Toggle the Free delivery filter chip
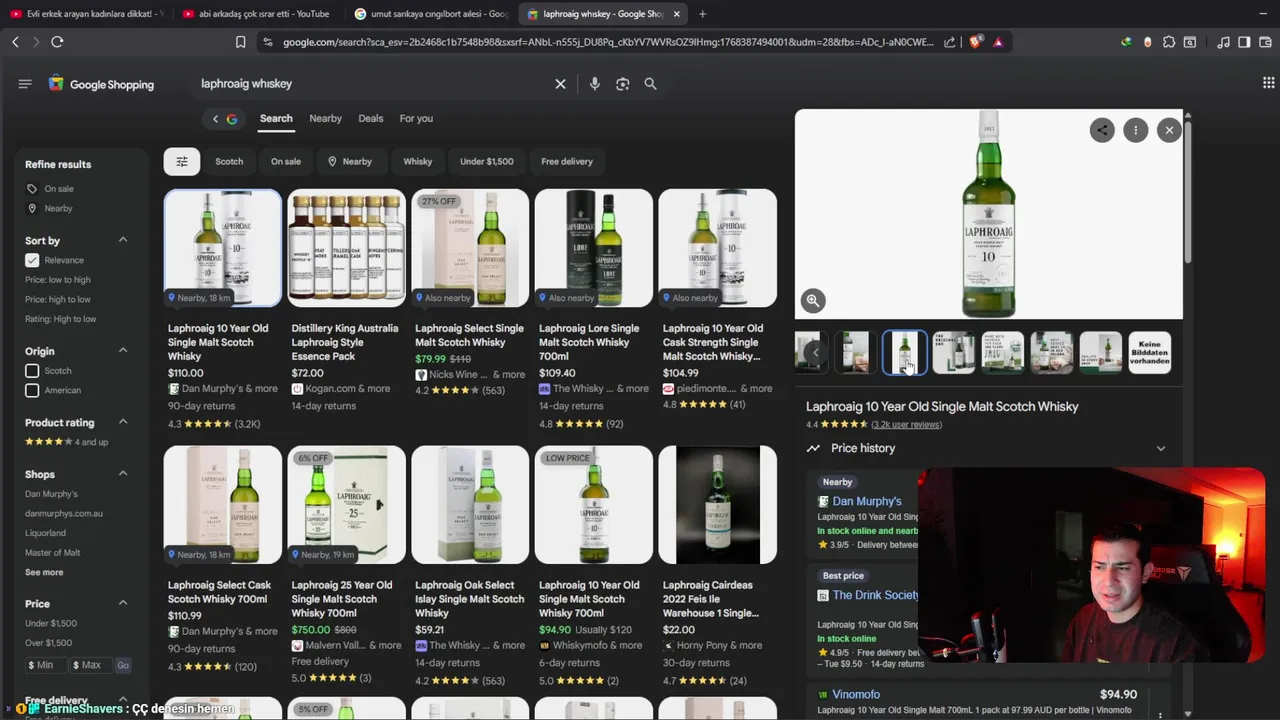 [567, 161]
